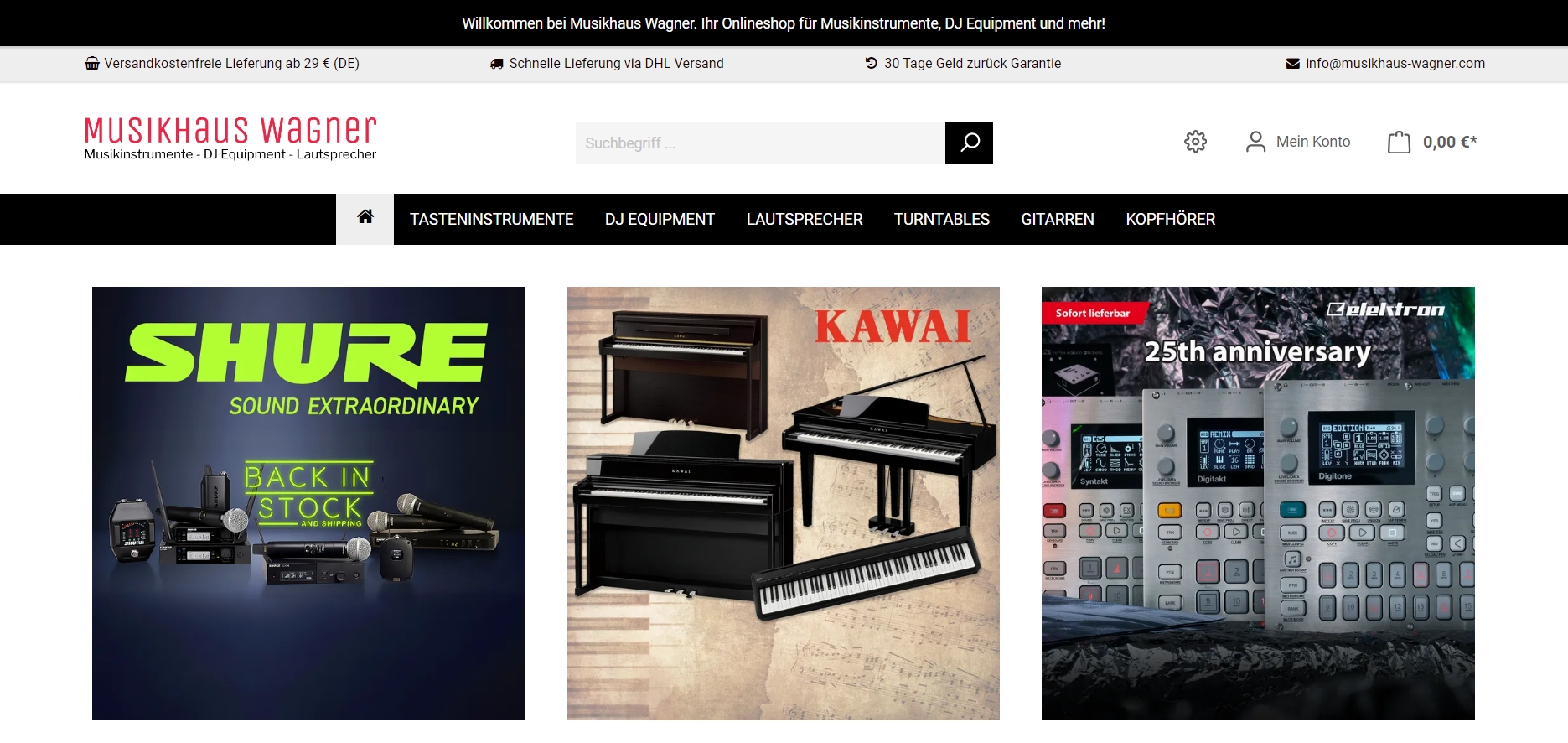Image resolution: width=1568 pixels, height=743 pixels.
Task: Click the user account person icon
Action: [x=1255, y=142]
